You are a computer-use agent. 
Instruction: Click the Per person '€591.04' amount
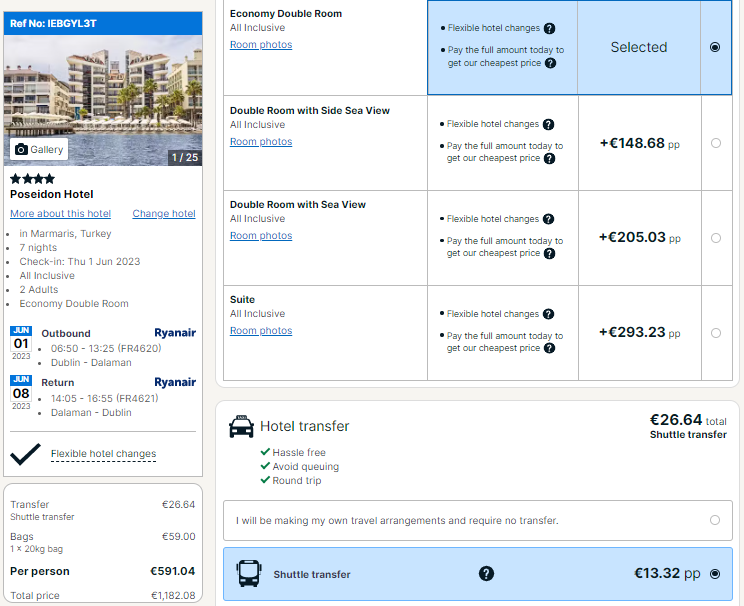pos(173,571)
